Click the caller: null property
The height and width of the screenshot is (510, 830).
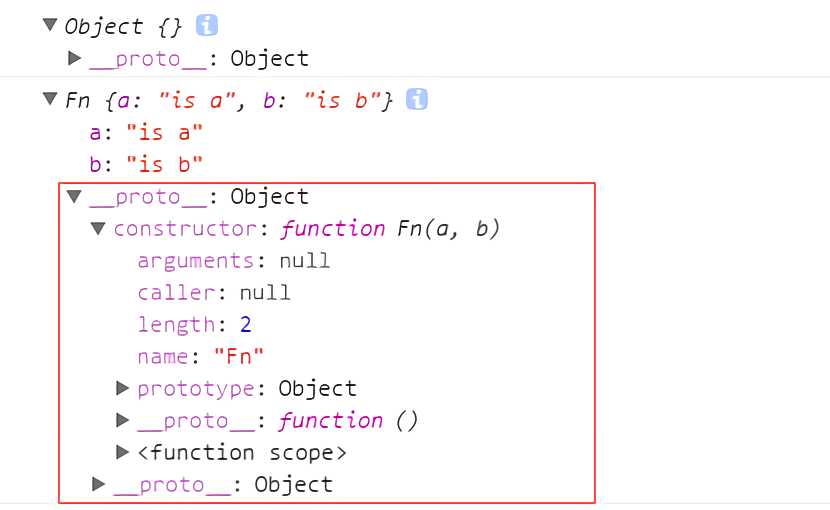click(x=214, y=292)
